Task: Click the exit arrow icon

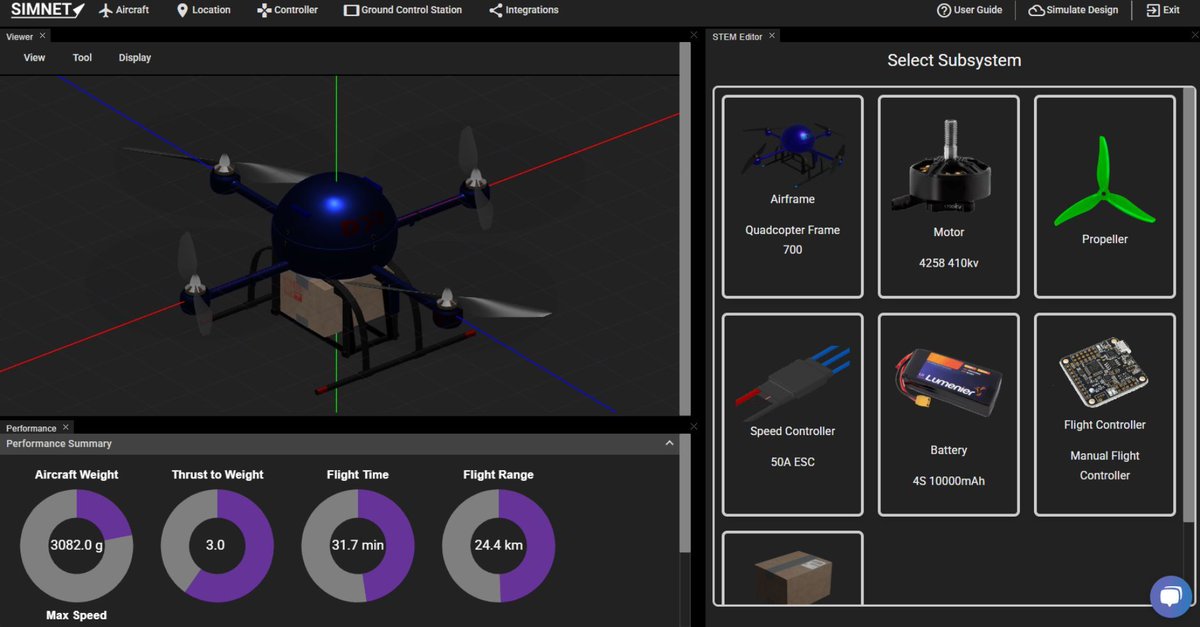Action: tap(1153, 10)
